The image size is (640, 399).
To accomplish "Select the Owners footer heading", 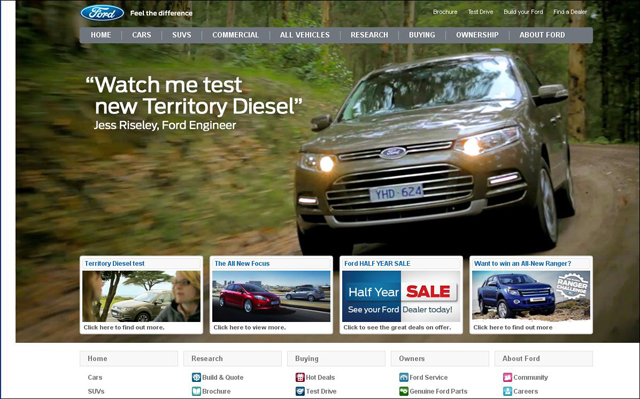I will (440, 359).
